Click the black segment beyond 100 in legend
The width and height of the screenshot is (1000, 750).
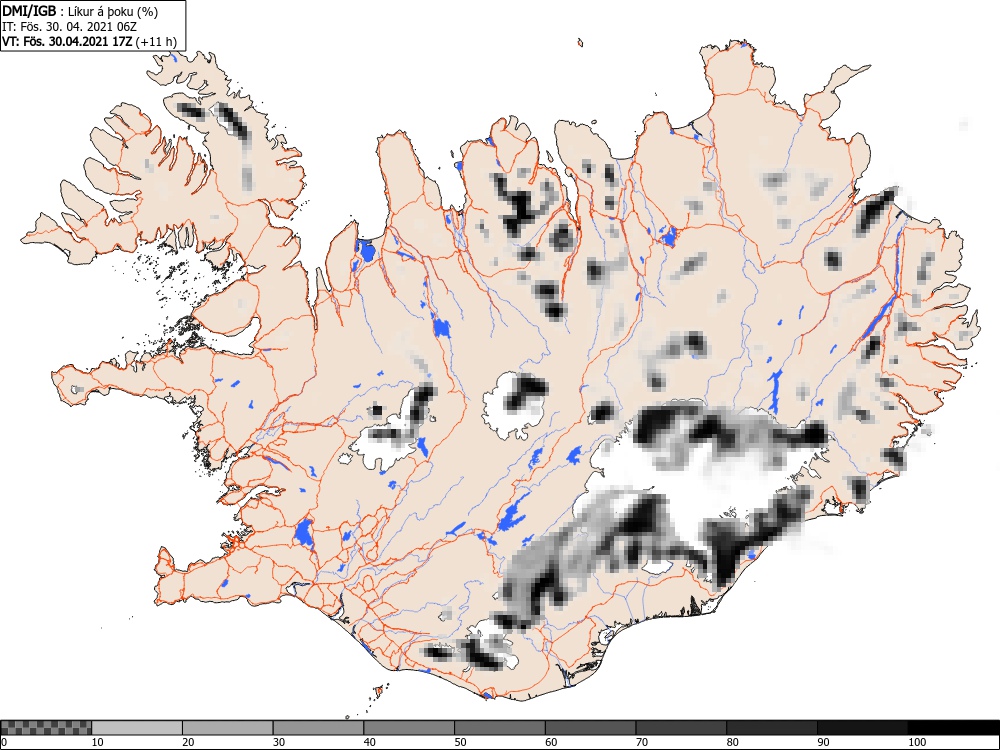tap(953, 728)
